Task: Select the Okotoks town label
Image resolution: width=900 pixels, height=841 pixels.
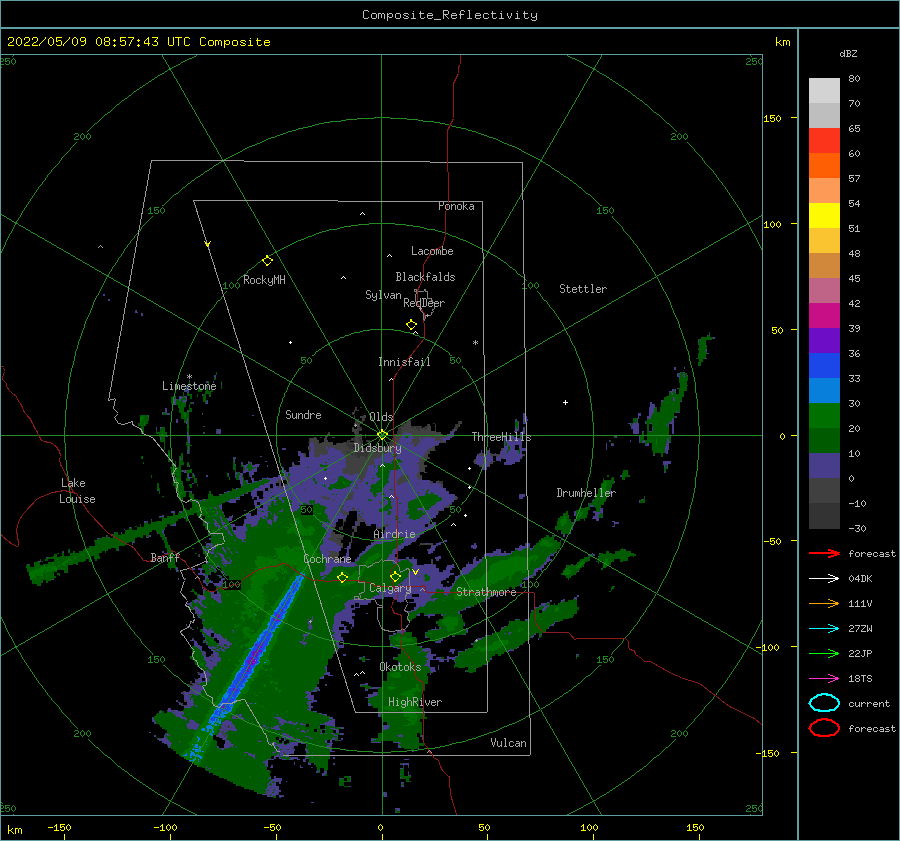Action: pyautogui.click(x=400, y=667)
